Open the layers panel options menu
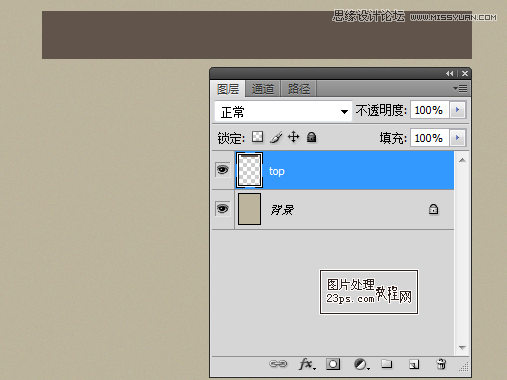The image size is (507, 380). [460, 89]
